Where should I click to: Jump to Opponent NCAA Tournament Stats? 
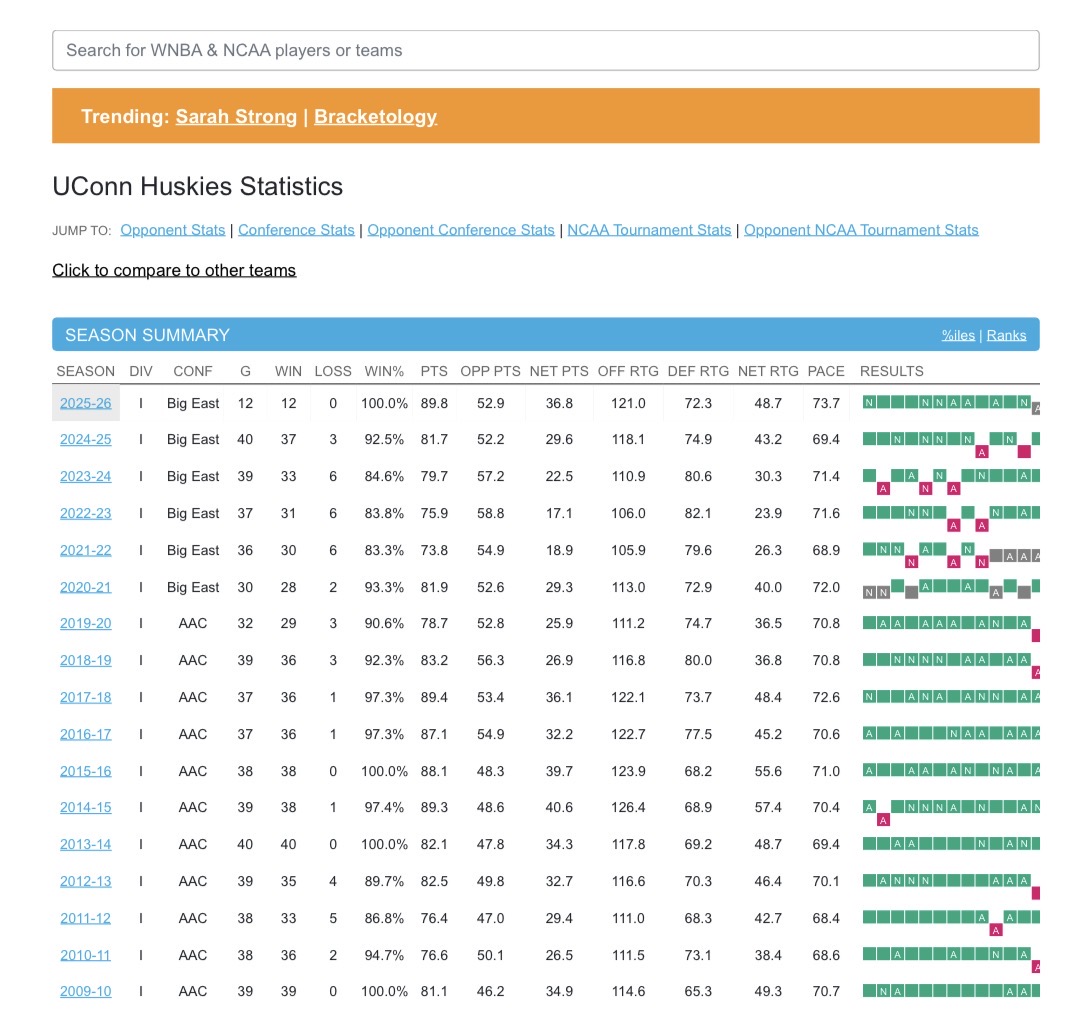[x=861, y=230]
